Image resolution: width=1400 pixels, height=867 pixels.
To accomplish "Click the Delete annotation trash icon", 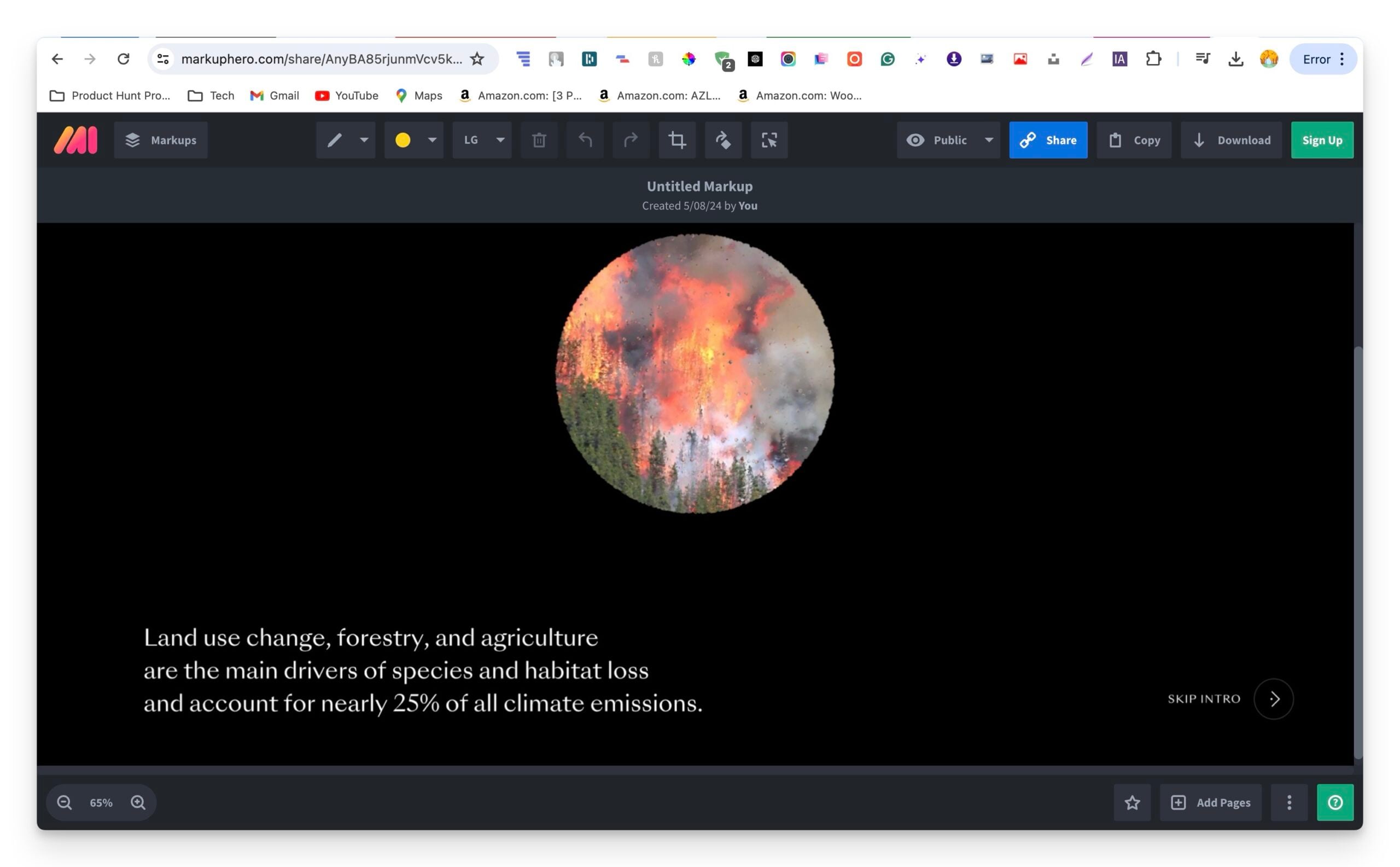I will (538, 140).
